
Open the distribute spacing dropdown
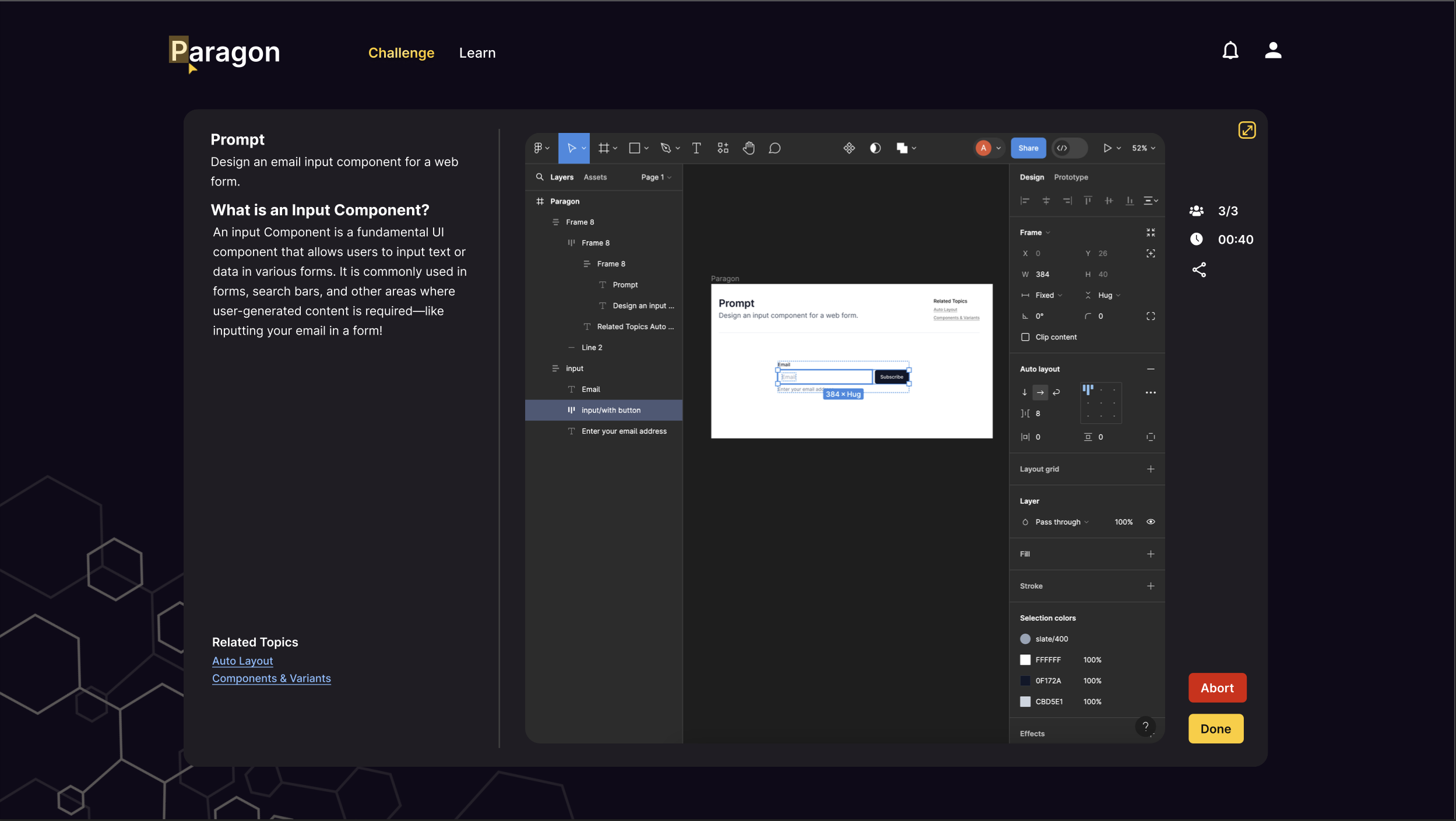click(1151, 201)
